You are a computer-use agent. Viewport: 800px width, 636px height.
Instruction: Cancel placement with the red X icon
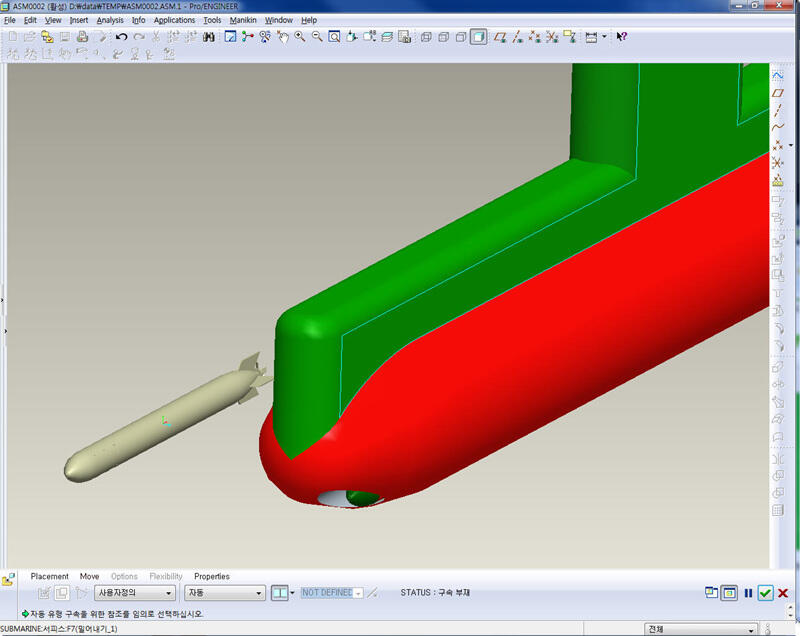pos(783,593)
